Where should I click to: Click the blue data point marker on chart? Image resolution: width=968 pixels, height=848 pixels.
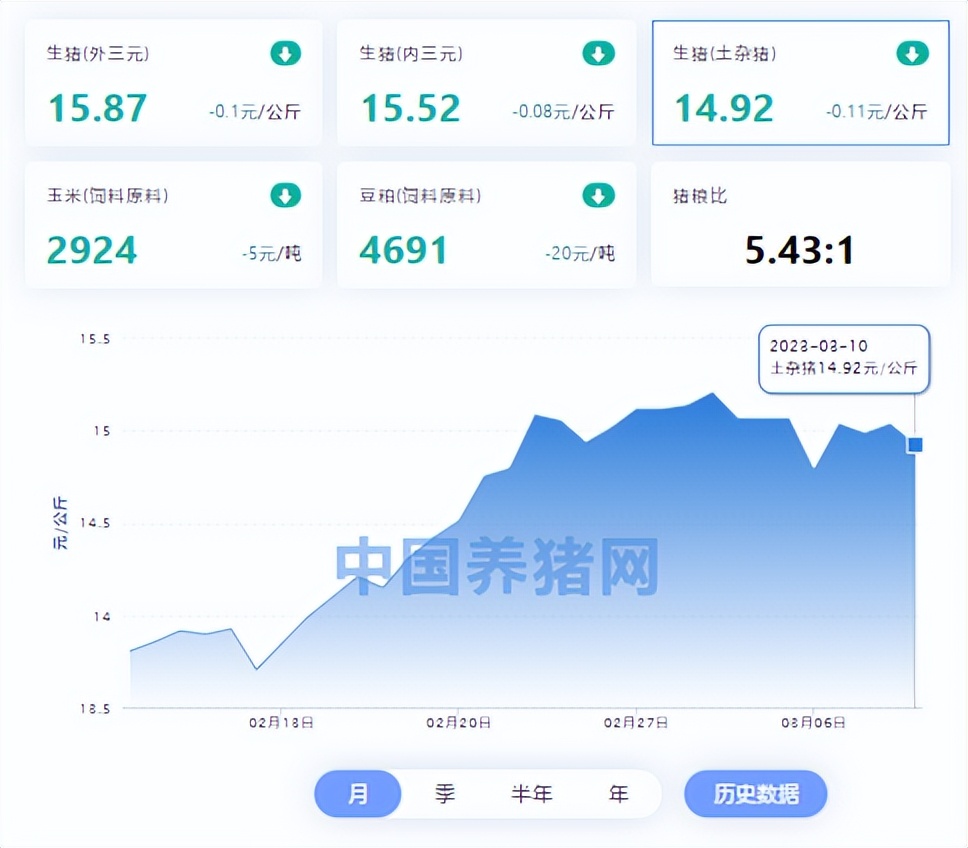click(x=915, y=444)
